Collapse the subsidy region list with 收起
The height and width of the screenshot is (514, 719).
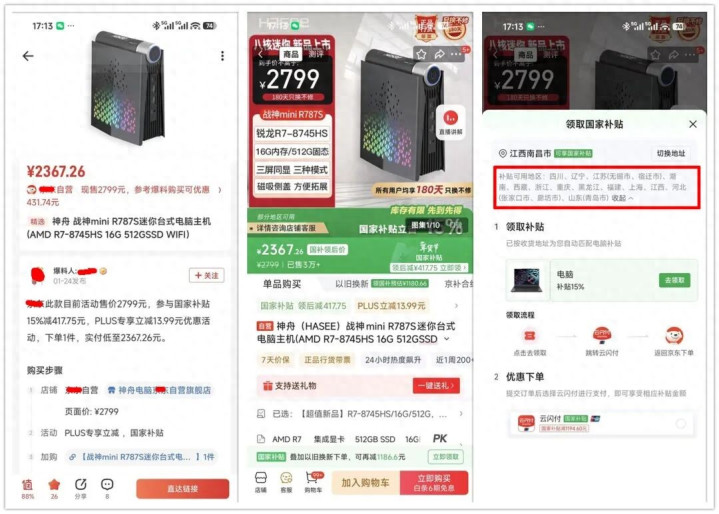coord(622,198)
